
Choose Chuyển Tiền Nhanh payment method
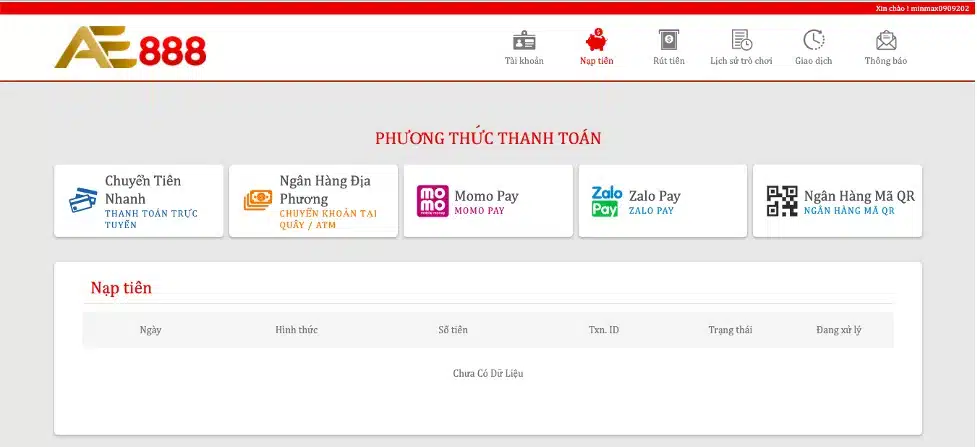[138, 201]
